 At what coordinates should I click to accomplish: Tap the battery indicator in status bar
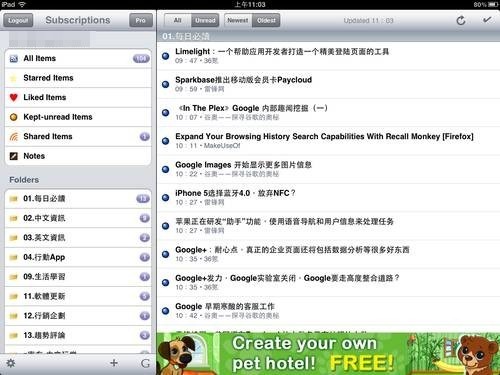coord(493,4)
